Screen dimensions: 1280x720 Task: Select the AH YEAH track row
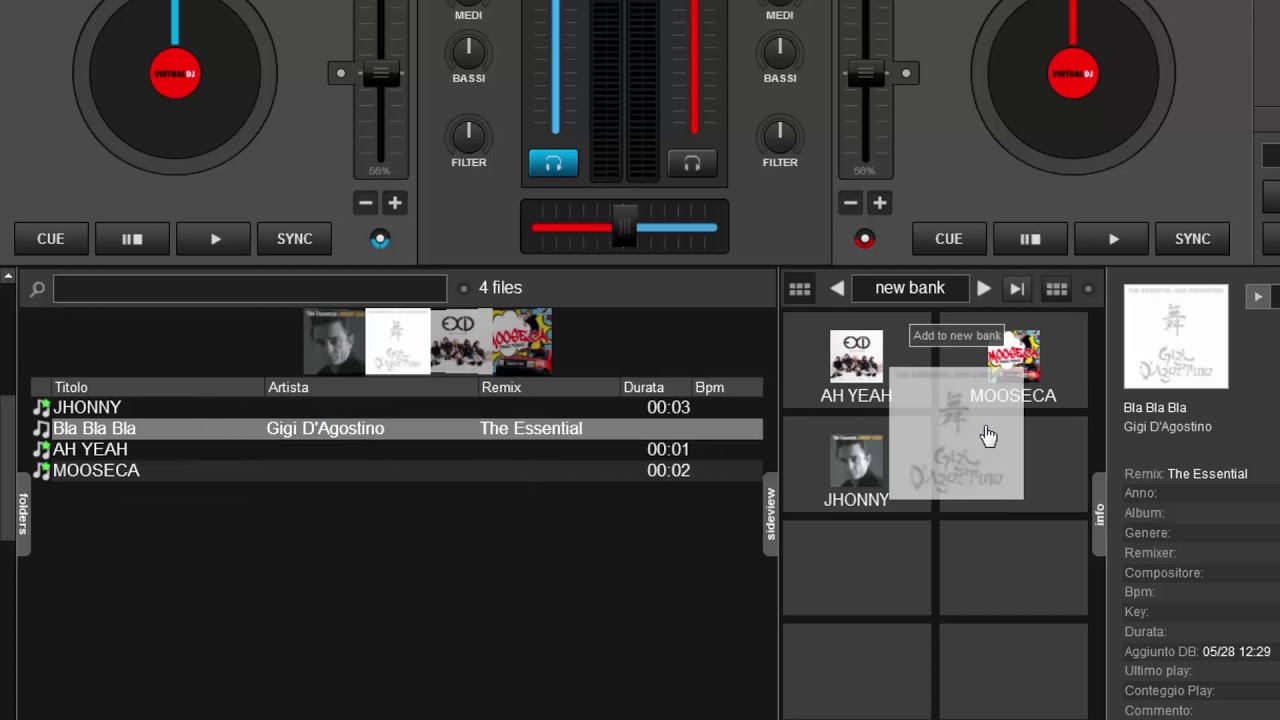click(397, 450)
